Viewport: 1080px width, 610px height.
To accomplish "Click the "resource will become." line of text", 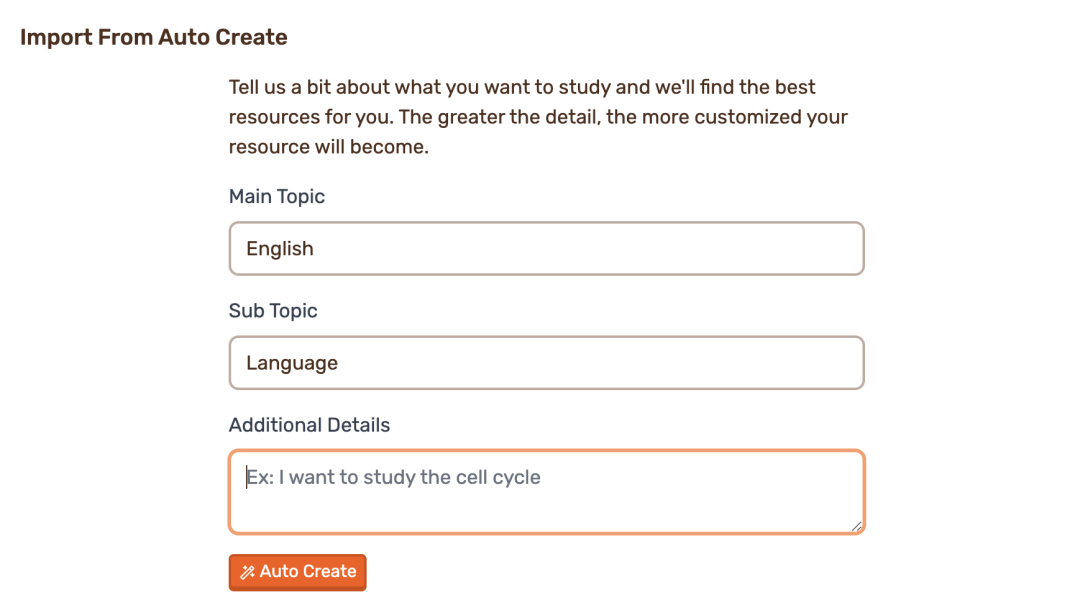I will coord(328,147).
